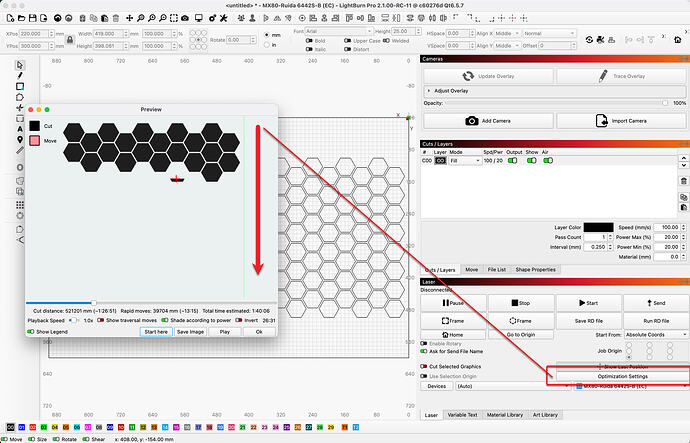Image resolution: width=690 pixels, height=443 pixels.
Task: Click the red 02 color palette swatch
Action: 33,427
